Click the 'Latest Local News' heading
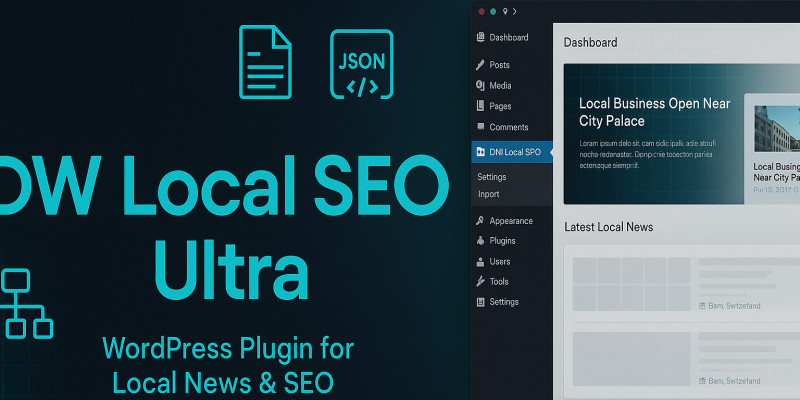The width and height of the screenshot is (800, 400). click(x=609, y=227)
